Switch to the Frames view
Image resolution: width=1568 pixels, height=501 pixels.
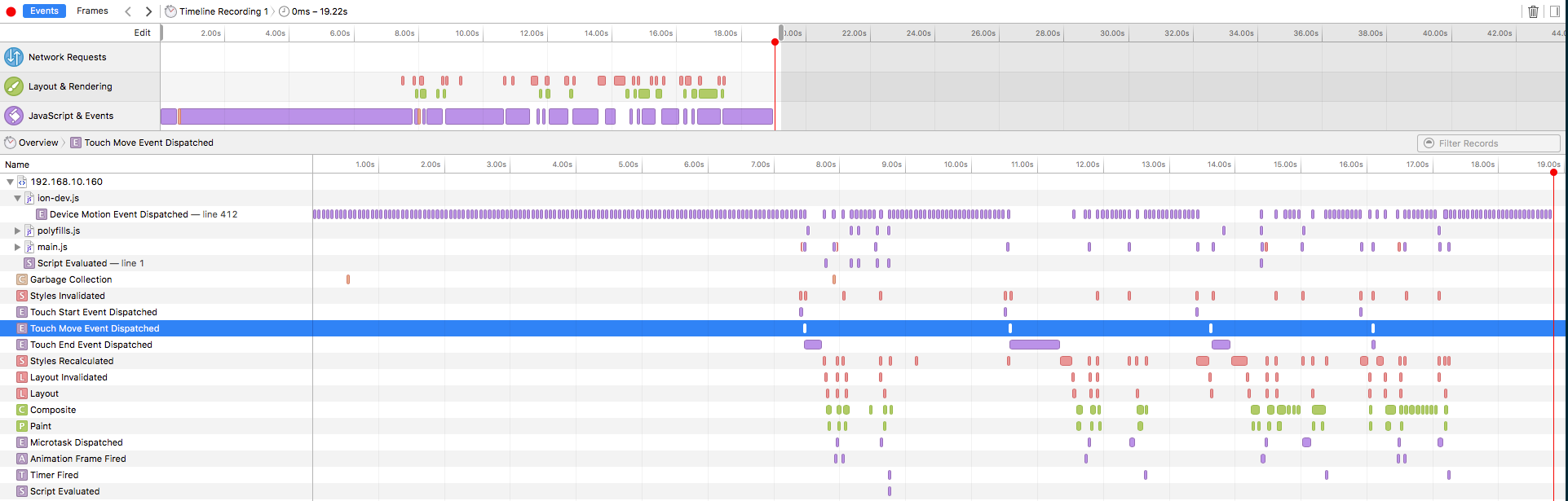(x=92, y=11)
